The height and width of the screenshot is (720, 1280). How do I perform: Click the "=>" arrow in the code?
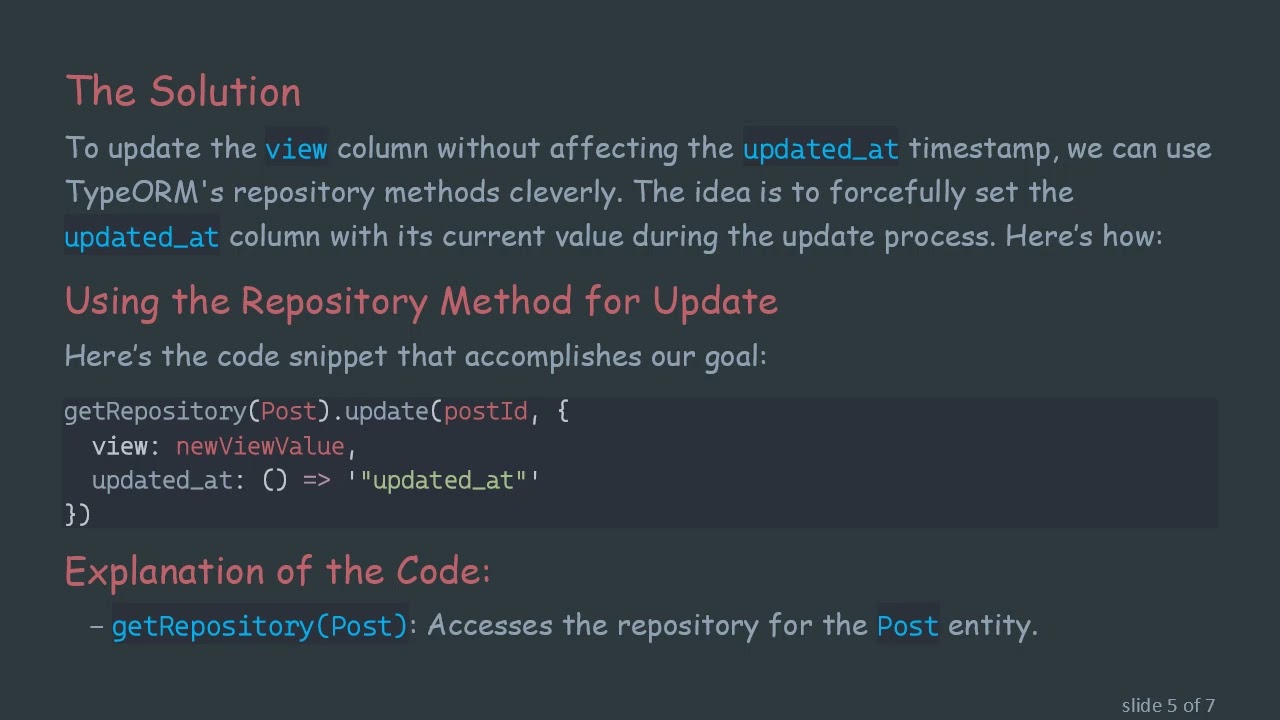[316, 481]
